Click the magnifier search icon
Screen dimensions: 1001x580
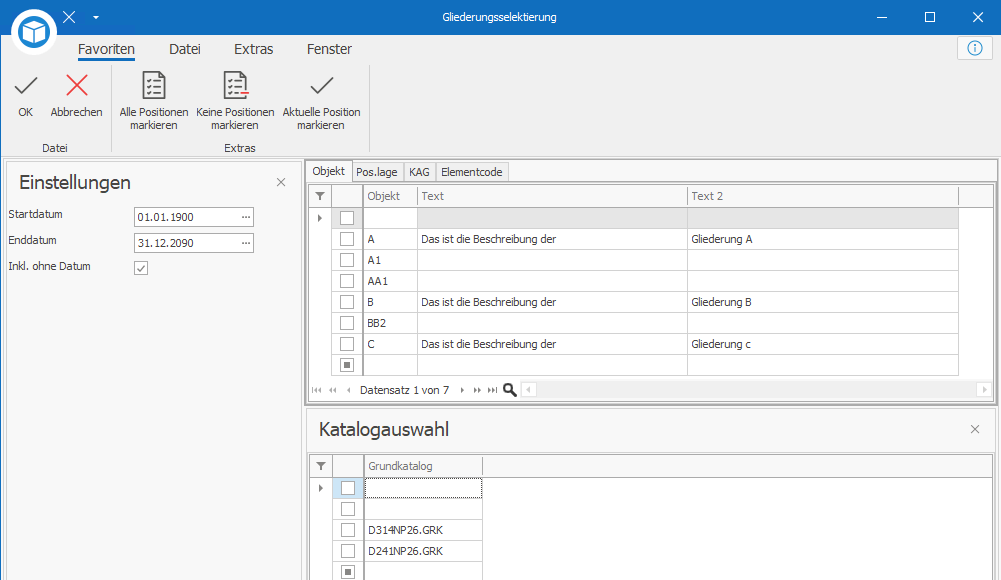[x=509, y=390]
